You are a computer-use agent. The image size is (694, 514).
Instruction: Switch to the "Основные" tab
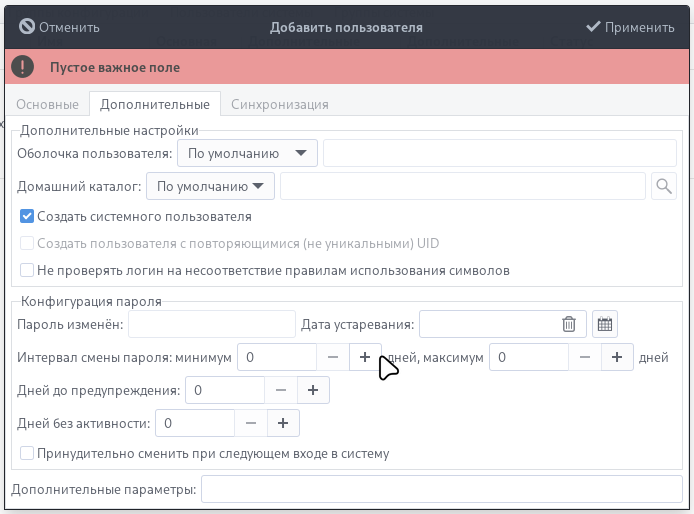[48, 104]
